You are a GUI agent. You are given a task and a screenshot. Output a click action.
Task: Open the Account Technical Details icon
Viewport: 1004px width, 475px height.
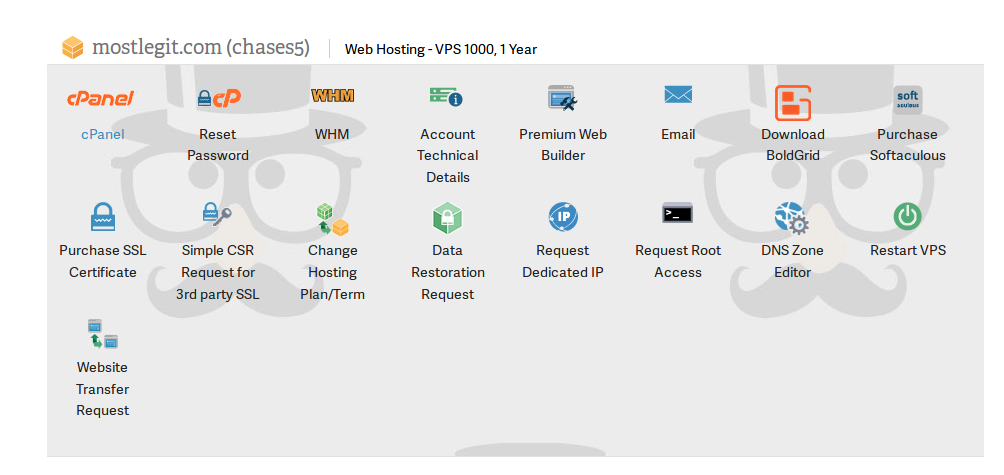point(446,97)
